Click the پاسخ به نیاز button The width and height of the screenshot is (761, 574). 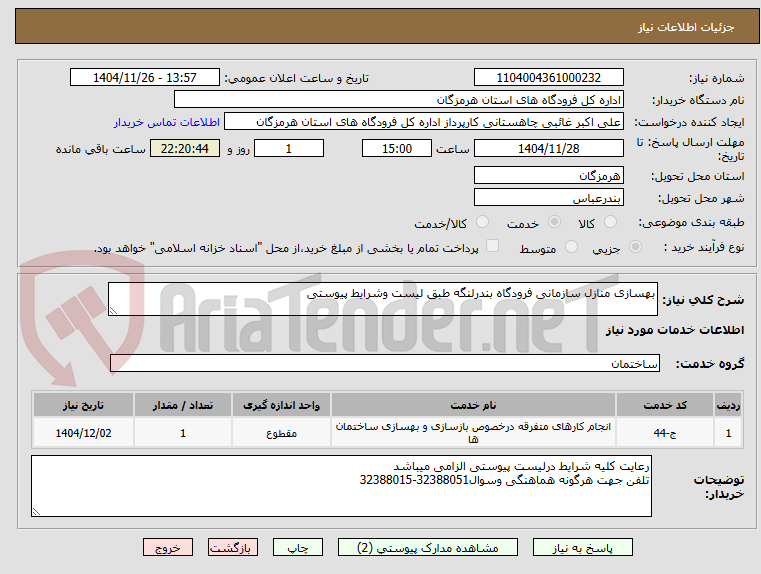582,547
